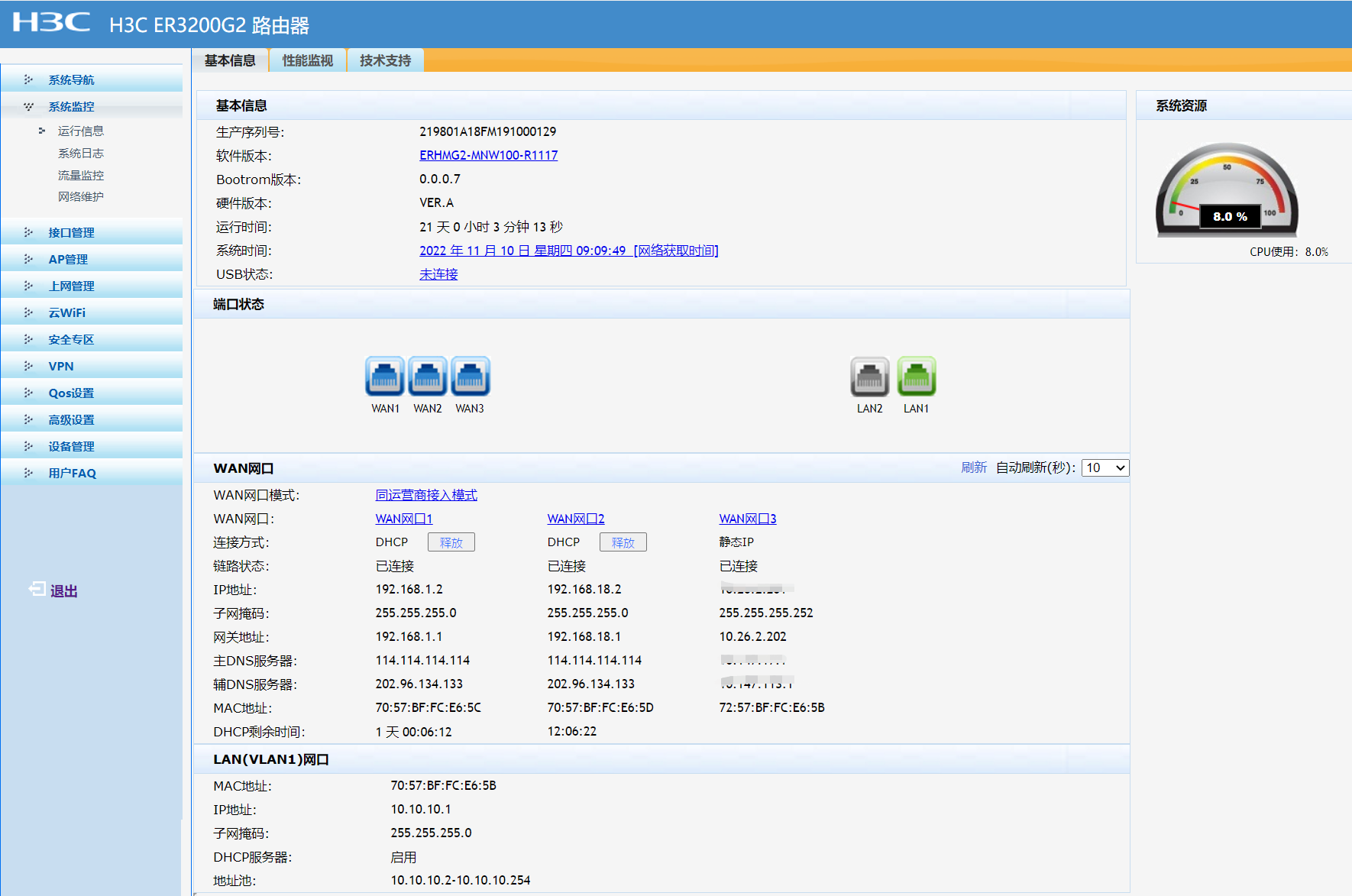Switch to the 性能监视 tab

pyautogui.click(x=308, y=60)
